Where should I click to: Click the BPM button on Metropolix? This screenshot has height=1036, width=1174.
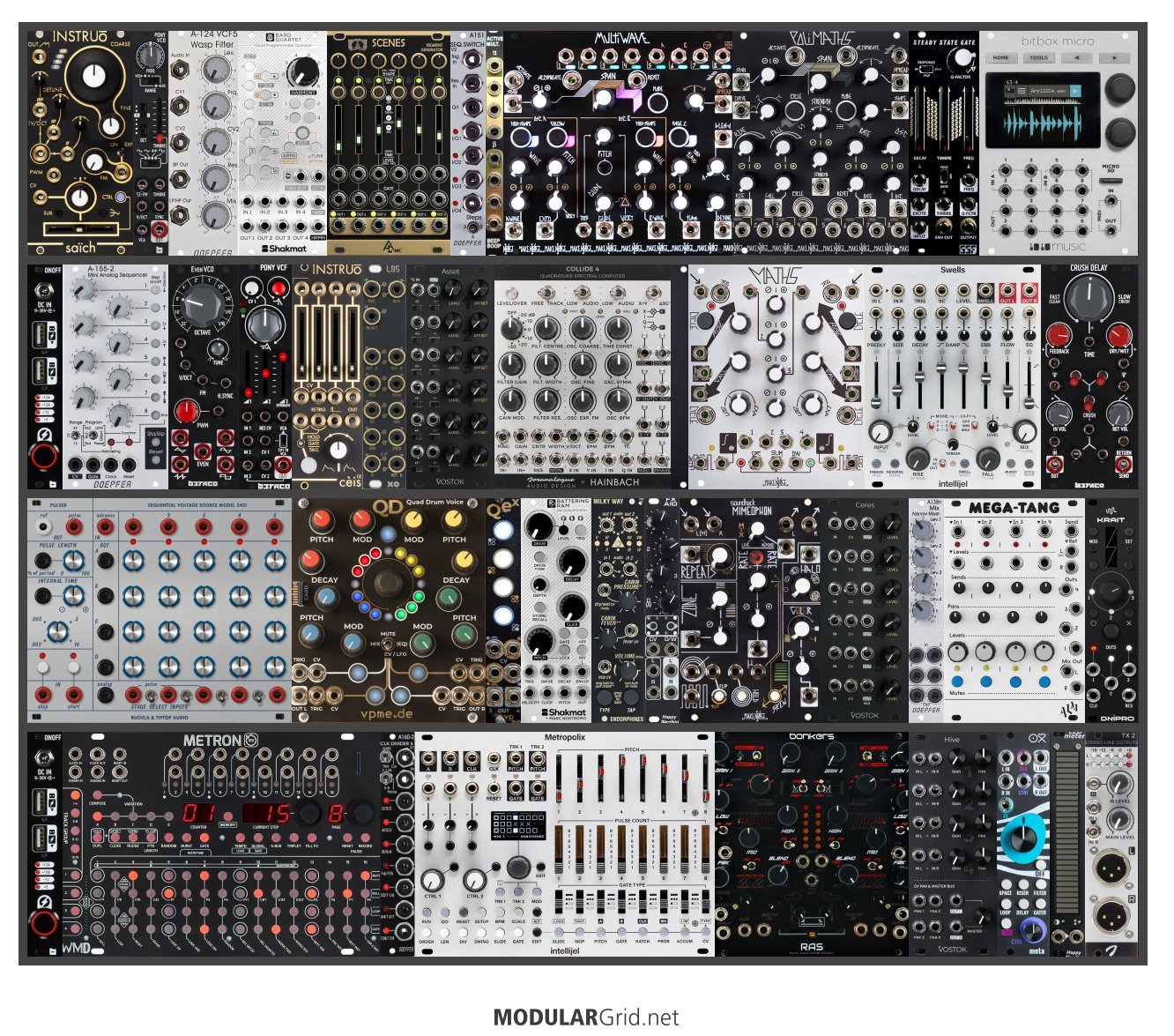[x=500, y=911]
